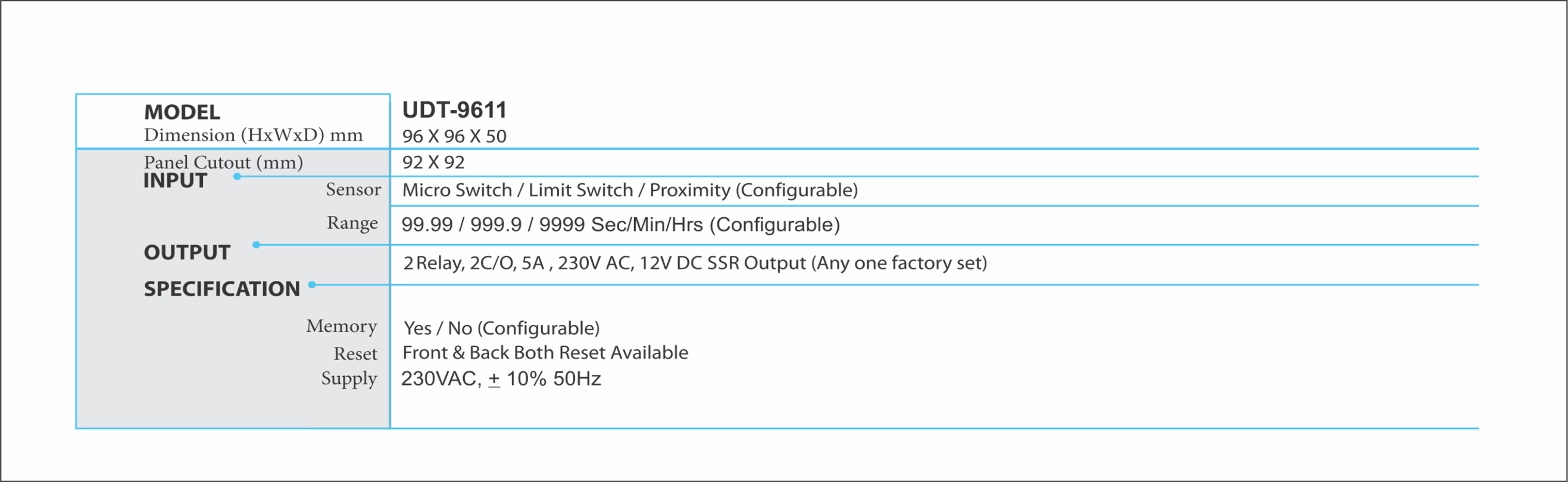The width and height of the screenshot is (1568, 482).
Task: Click the blue dot beside INPUT
Action: (x=238, y=177)
